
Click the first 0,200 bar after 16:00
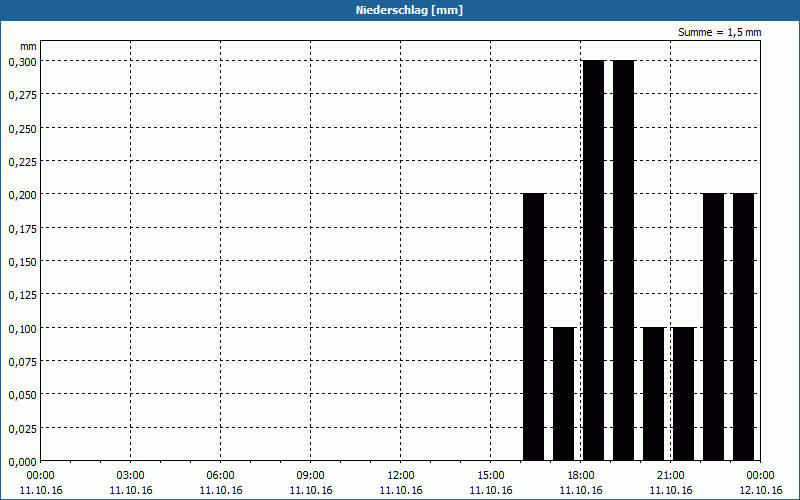pos(534,327)
